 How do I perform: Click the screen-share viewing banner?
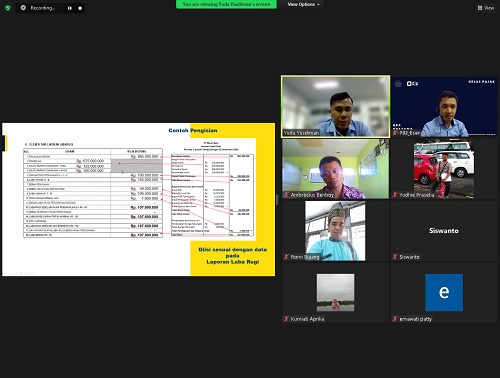[x=226, y=4]
